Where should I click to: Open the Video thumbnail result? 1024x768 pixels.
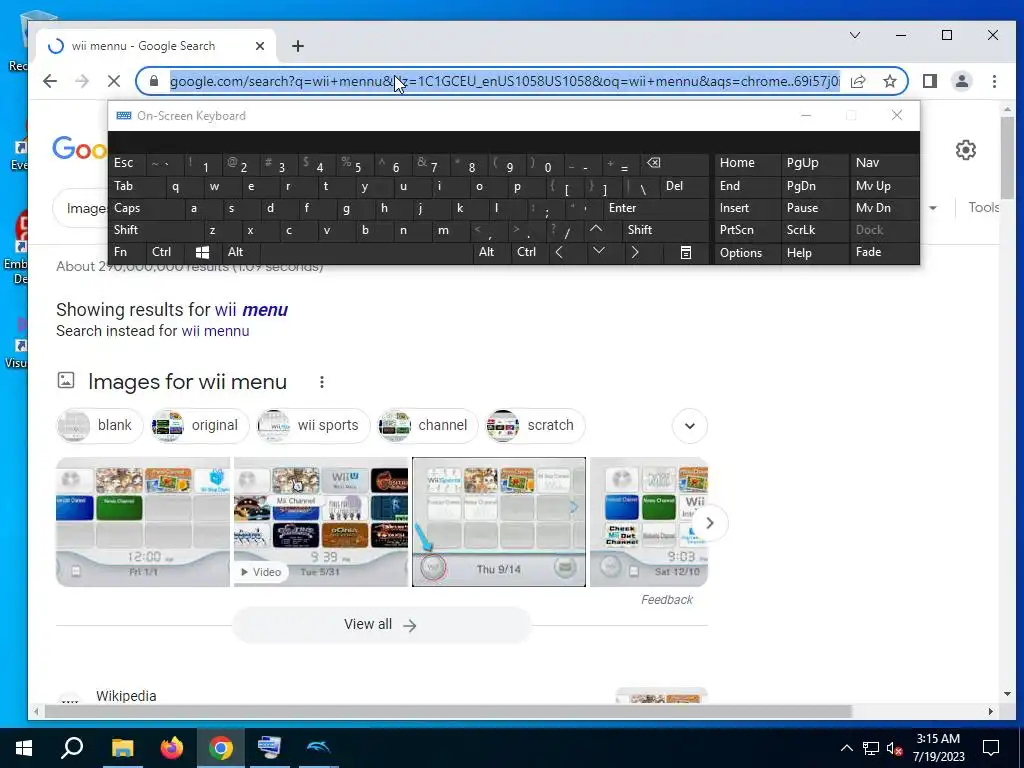coord(321,522)
